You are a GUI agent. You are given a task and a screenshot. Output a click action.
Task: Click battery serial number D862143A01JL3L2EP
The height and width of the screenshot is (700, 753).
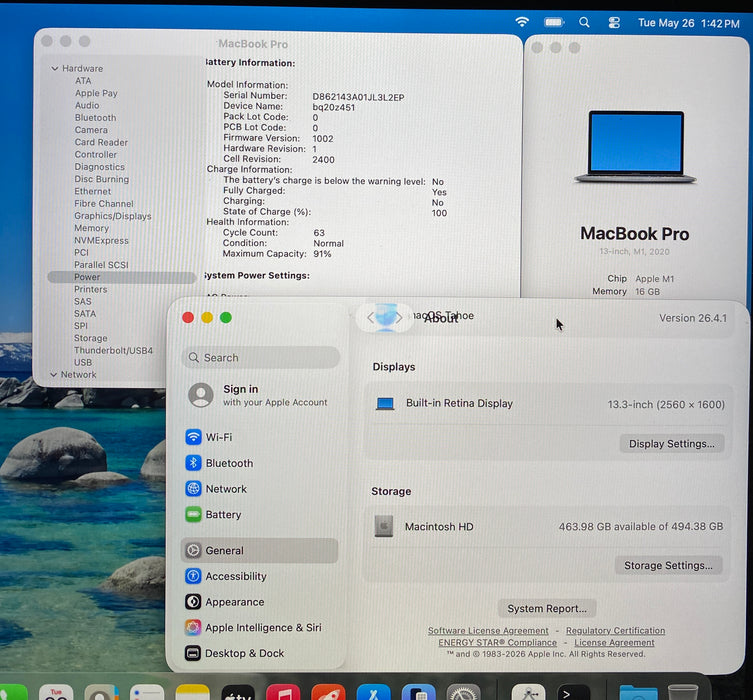(x=358, y=97)
